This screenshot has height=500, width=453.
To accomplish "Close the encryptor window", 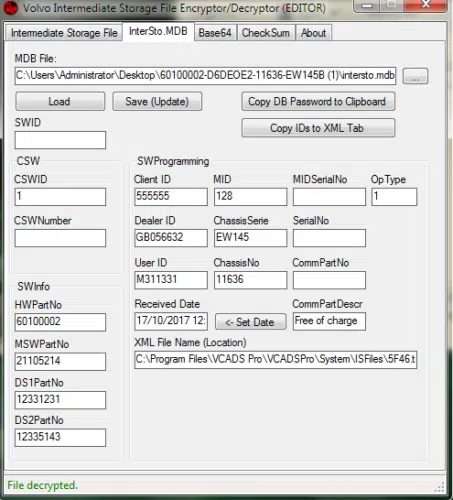I will (x=426, y=5).
